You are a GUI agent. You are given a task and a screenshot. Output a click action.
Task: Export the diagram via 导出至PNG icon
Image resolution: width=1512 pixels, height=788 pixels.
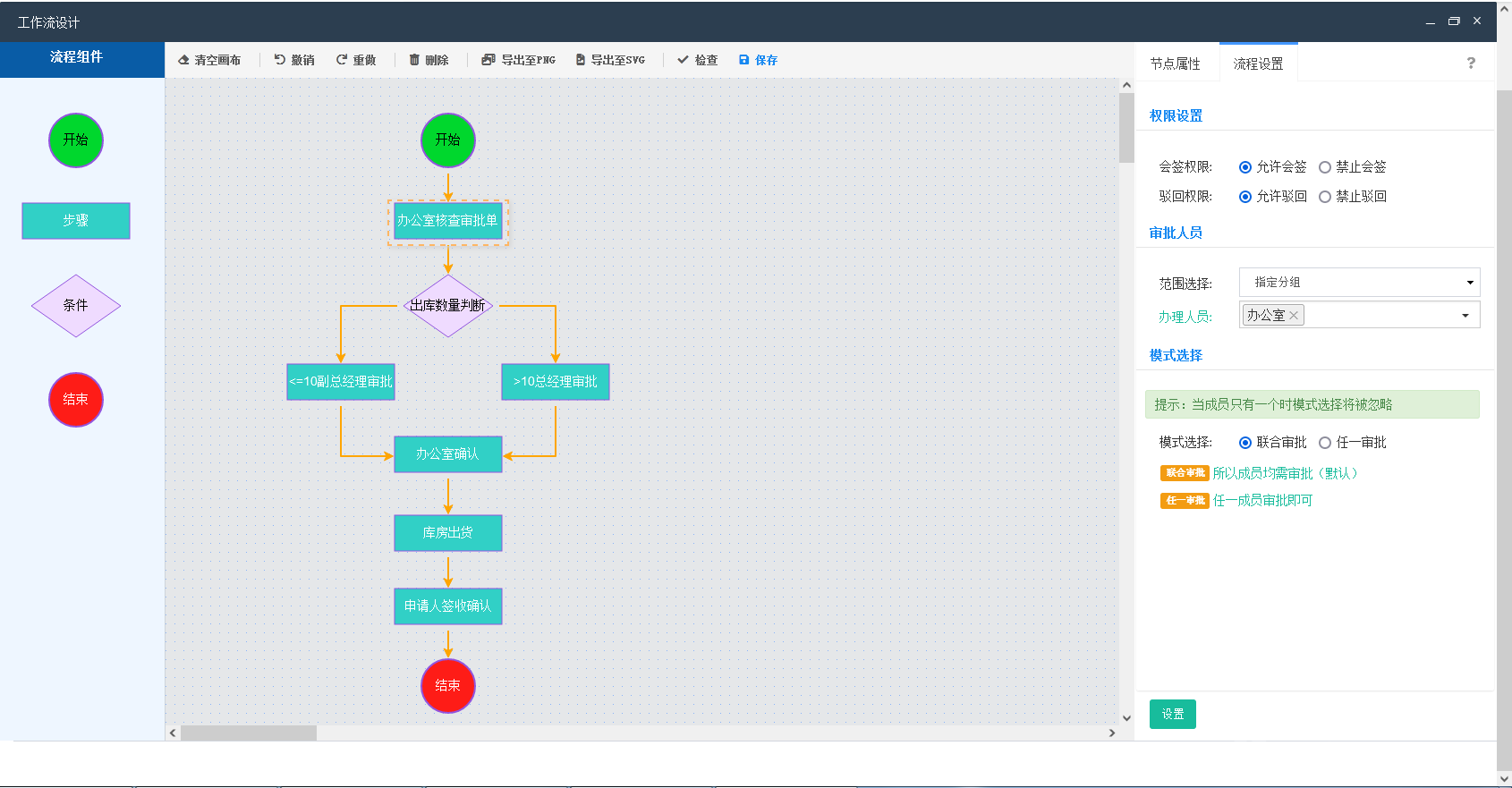[x=488, y=60]
